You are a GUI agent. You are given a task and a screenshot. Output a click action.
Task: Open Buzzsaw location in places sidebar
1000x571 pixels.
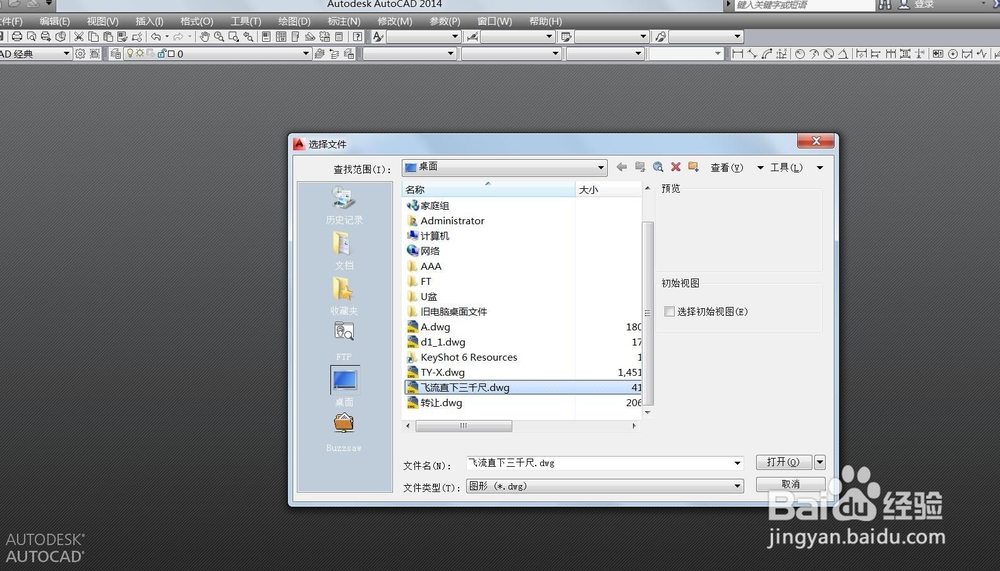pyautogui.click(x=344, y=434)
